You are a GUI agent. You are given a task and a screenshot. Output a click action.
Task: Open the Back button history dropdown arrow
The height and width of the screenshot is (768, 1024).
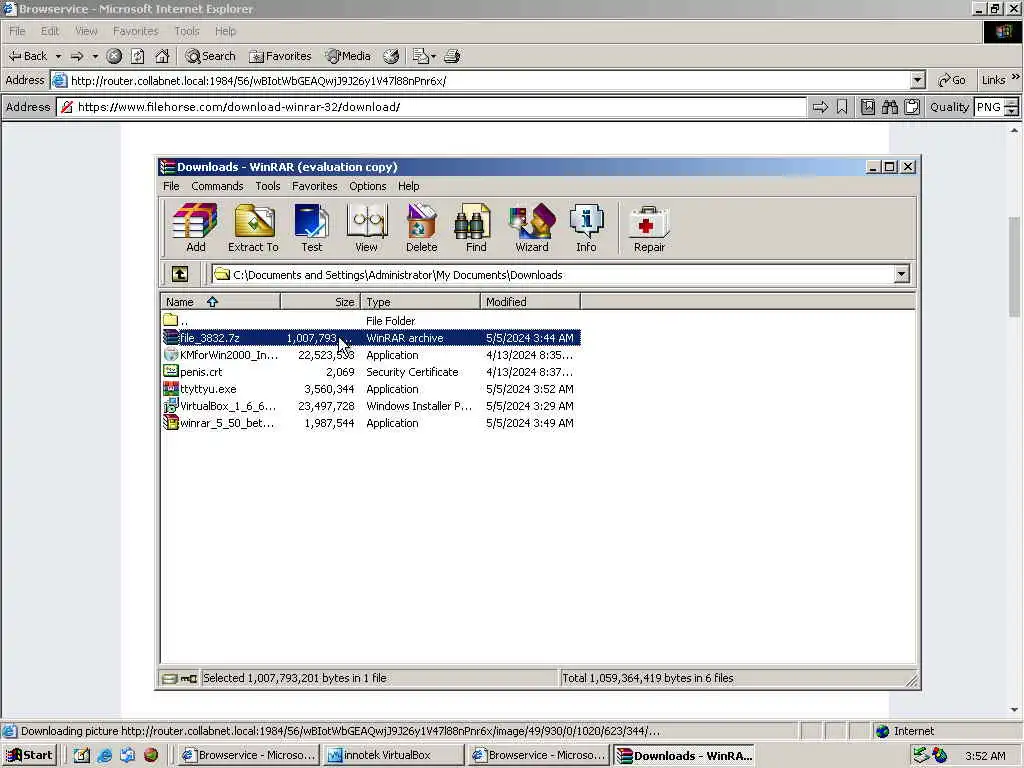click(58, 56)
